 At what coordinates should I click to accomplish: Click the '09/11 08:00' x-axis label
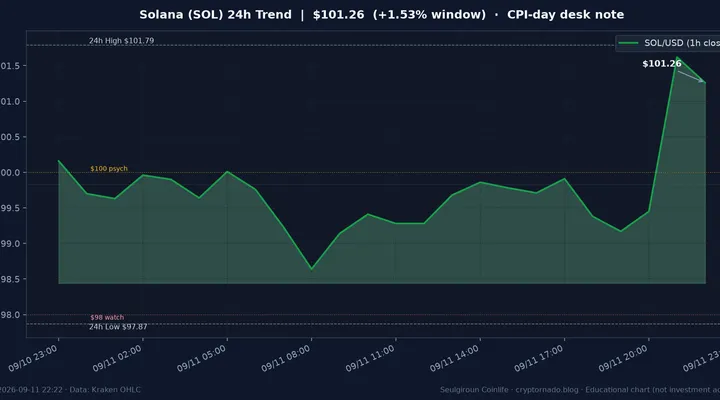point(286,358)
